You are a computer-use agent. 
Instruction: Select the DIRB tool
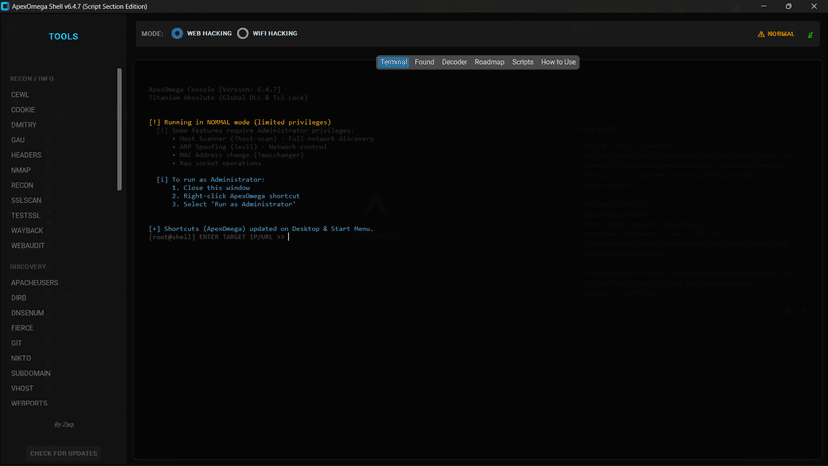click(x=18, y=298)
